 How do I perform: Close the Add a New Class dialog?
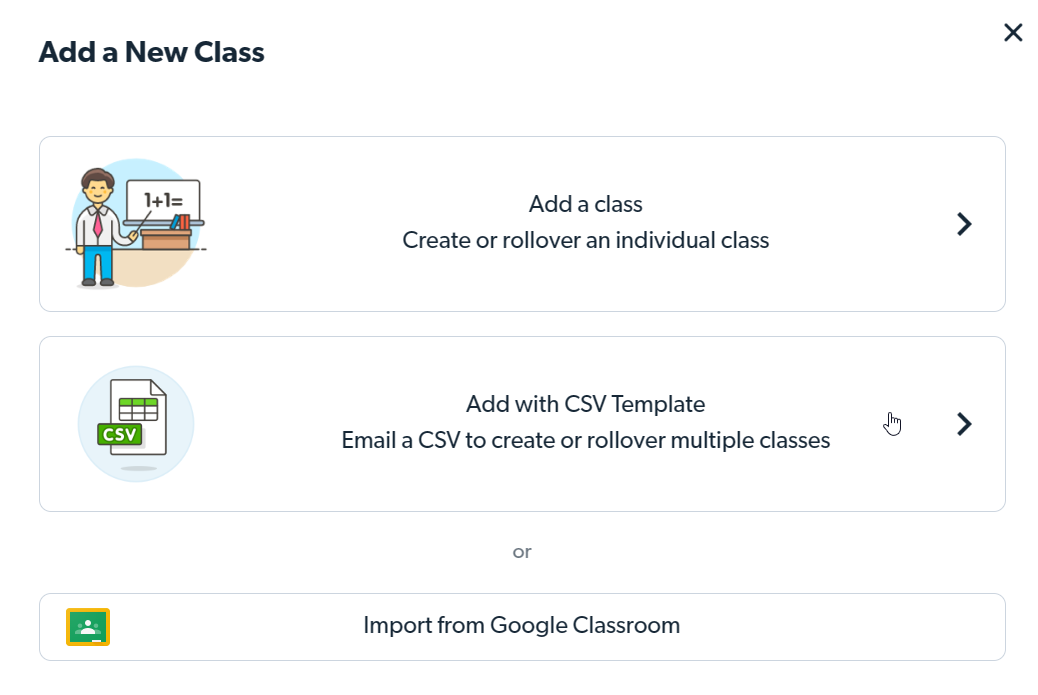click(1013, 32)
